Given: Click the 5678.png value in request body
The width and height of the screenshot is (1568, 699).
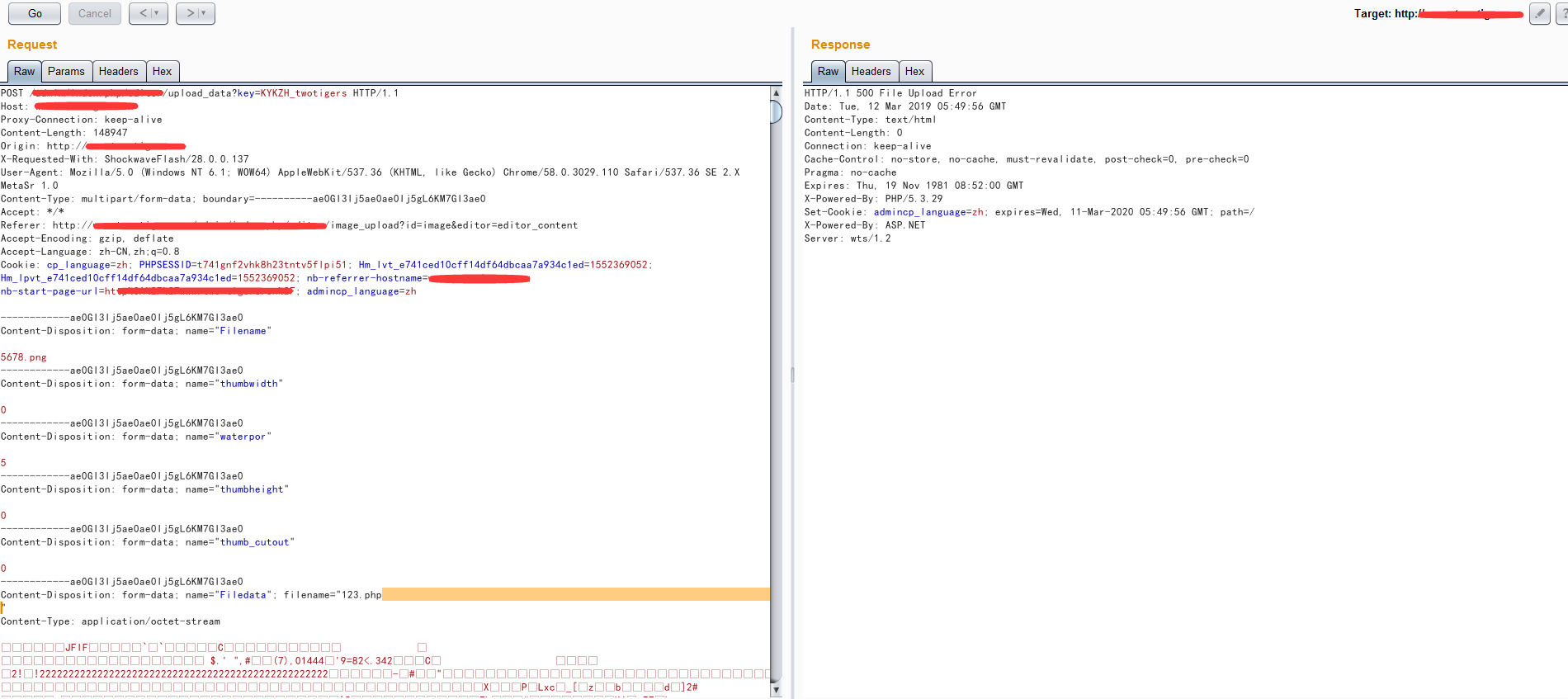Looking at the screenshot, I should (24, 357).
